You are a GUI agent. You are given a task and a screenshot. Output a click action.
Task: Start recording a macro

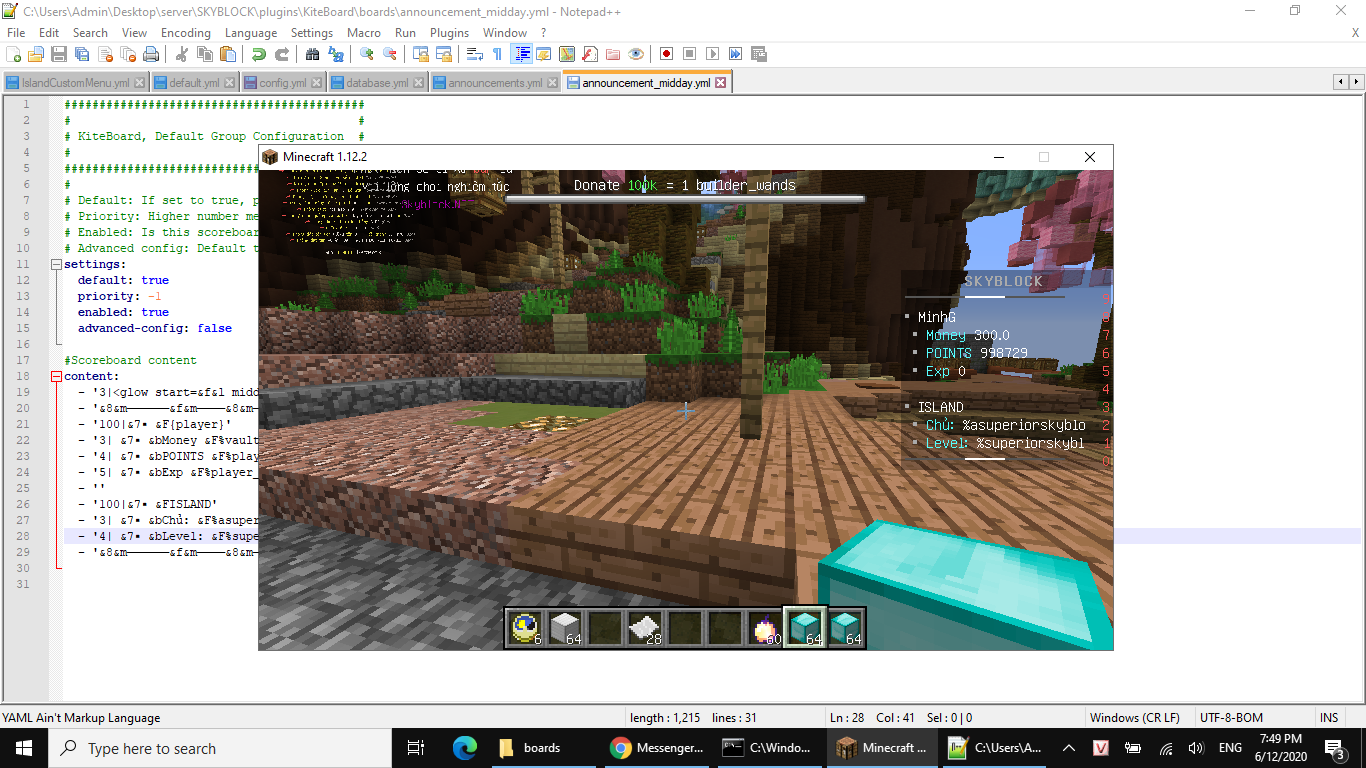tap(667, 54)
